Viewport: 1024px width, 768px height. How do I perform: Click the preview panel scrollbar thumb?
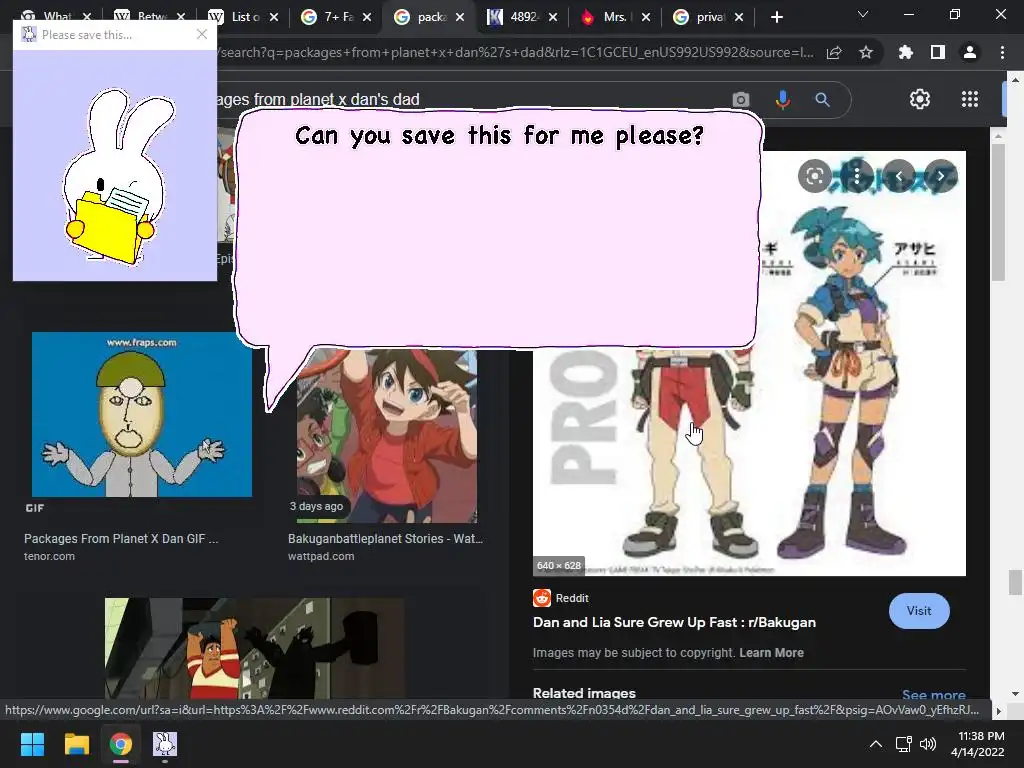pyautogui.click(x=998, y=212)
